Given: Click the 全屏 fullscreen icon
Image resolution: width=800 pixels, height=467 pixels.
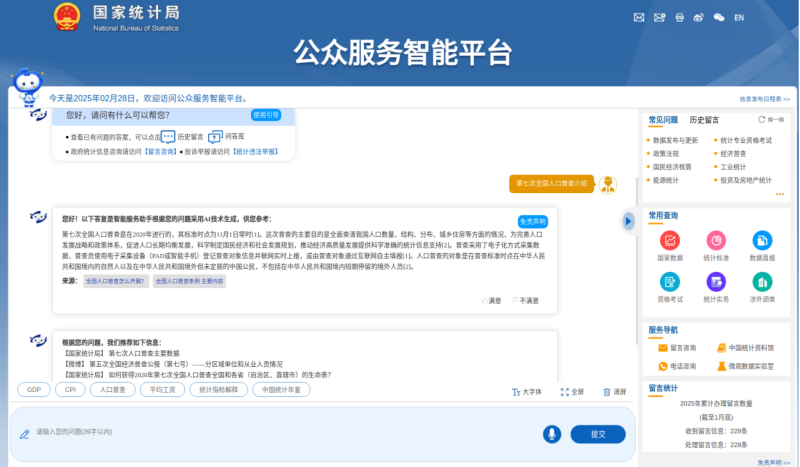Looking at the screenshot, I should [572, 392].
